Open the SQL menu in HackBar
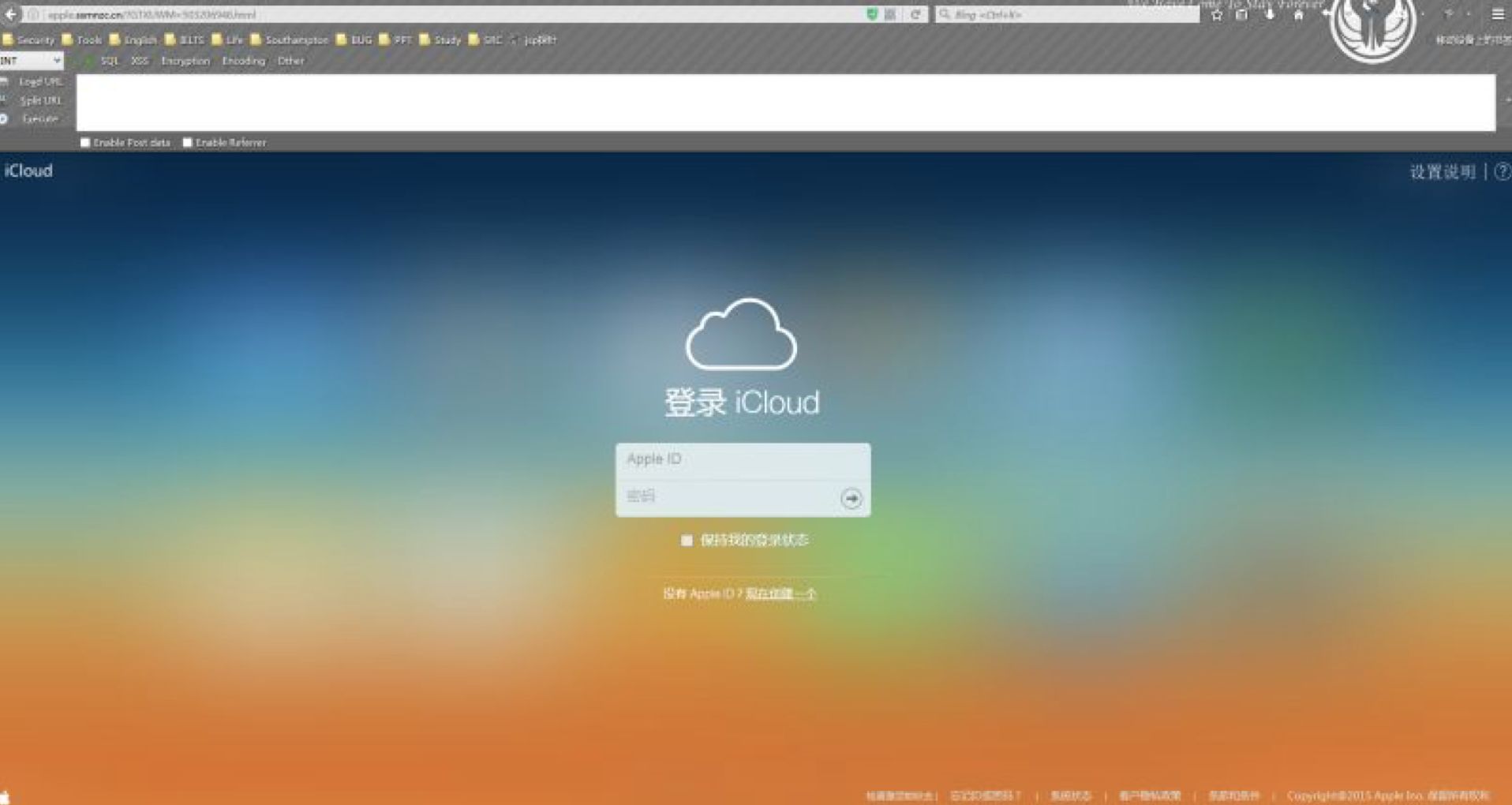 click(110, 61)
